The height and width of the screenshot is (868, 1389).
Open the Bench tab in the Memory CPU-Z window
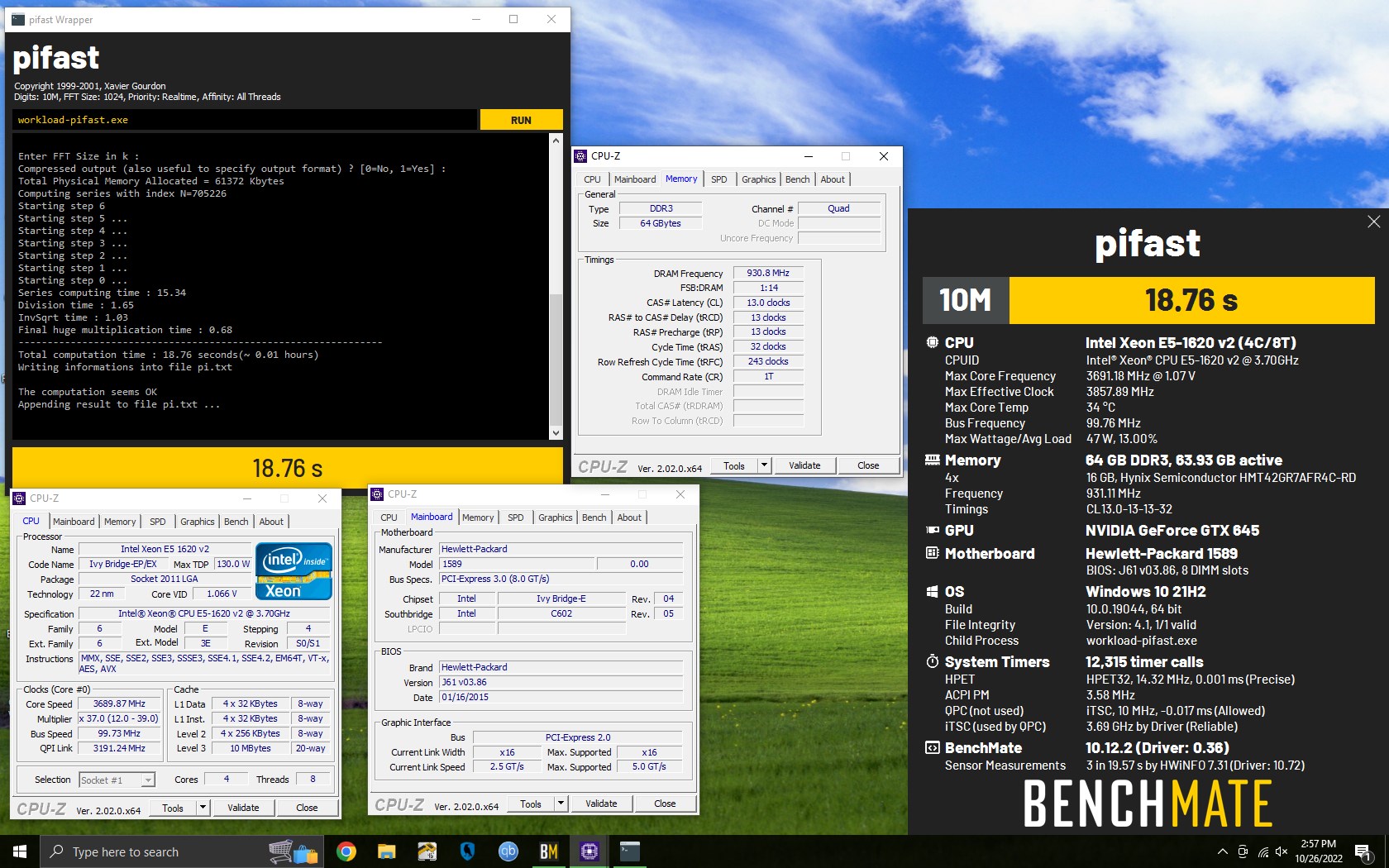point(797,179)
